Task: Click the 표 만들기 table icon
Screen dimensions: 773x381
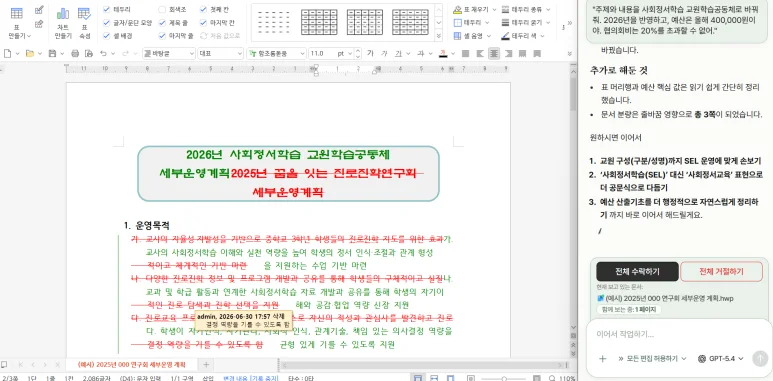Action: coord(17,13)
